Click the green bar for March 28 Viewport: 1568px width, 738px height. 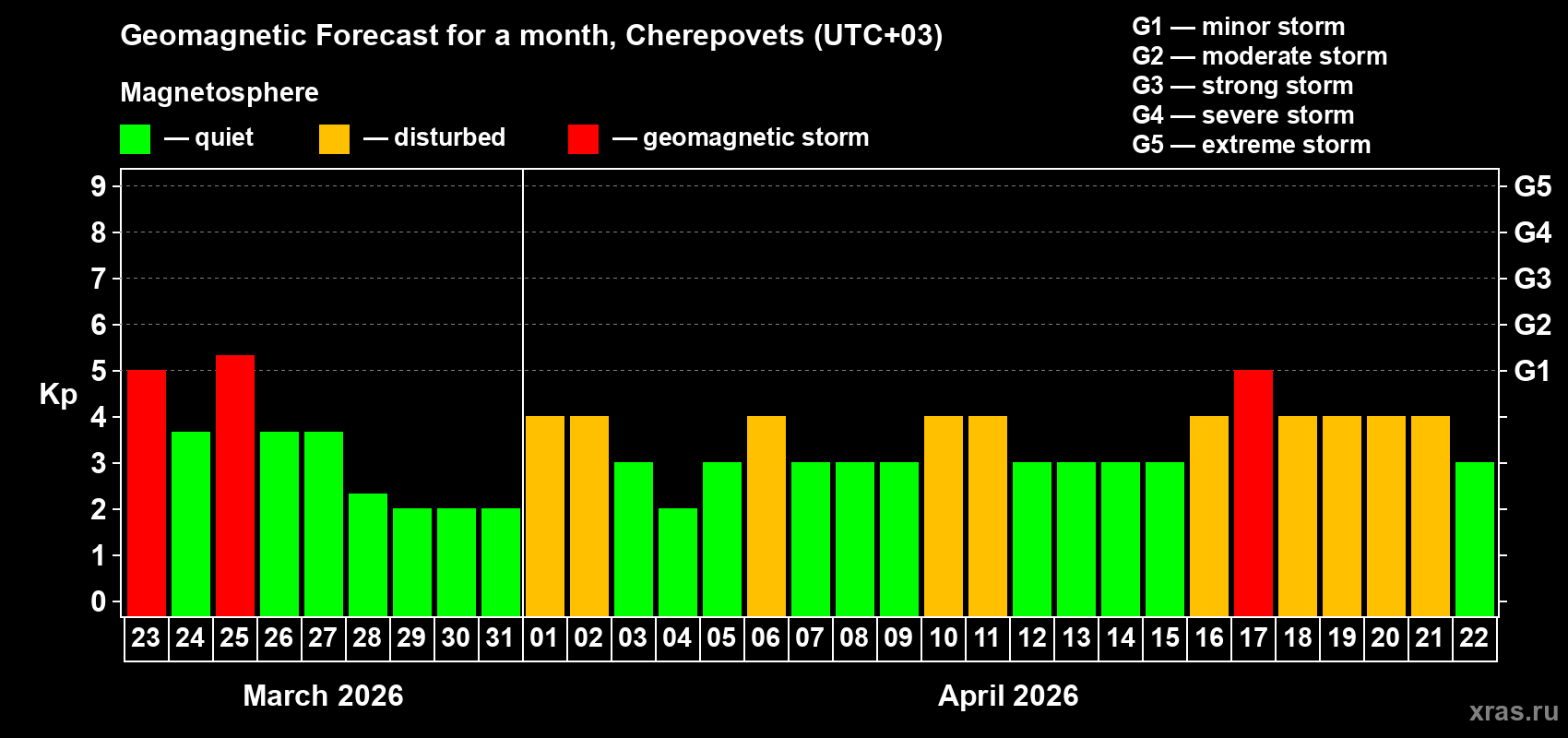368,554
